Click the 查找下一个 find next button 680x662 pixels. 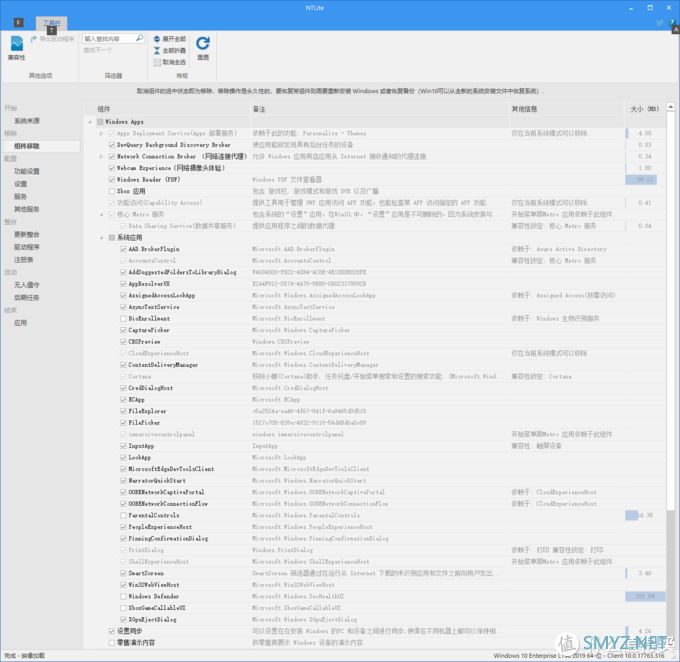point(98,50)
